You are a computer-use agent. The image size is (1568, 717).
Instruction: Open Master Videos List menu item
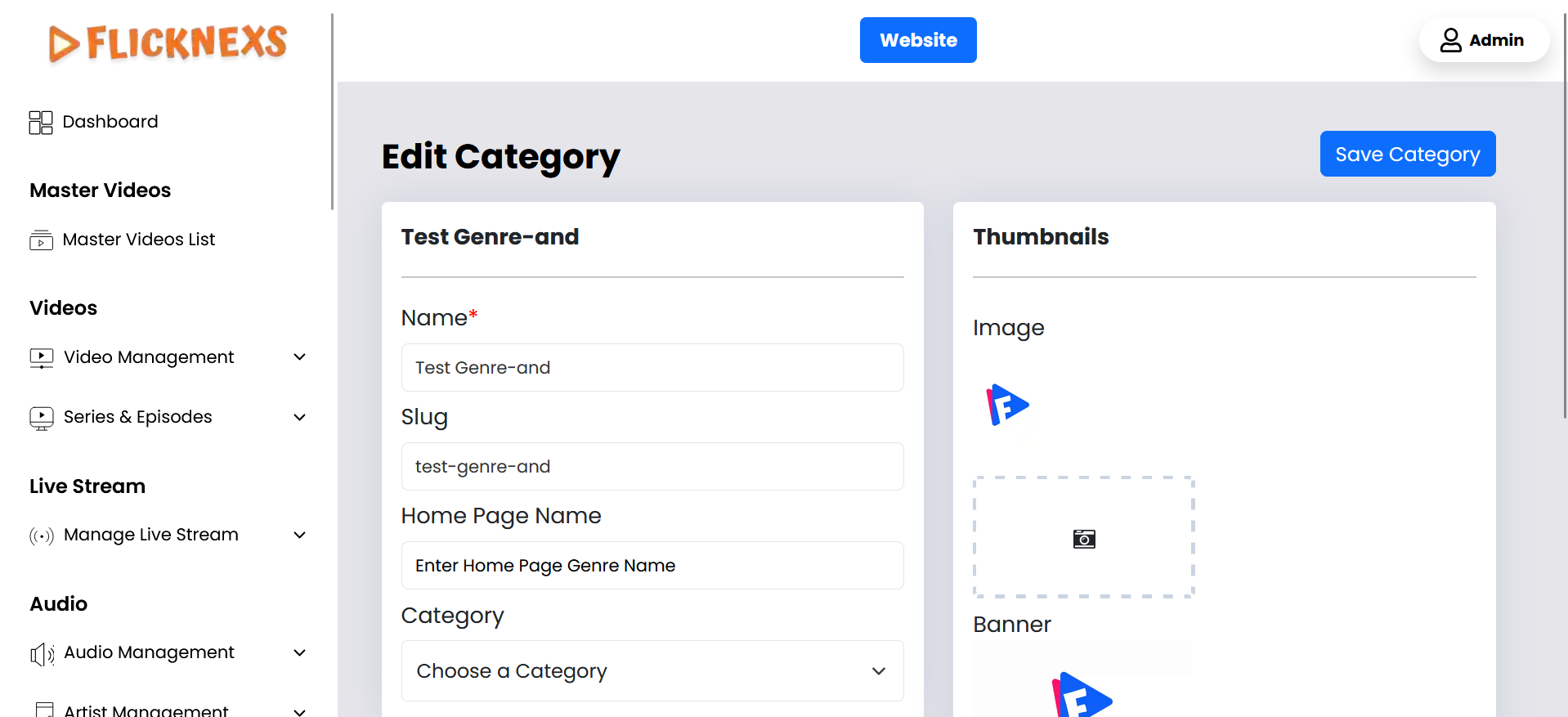[x=139, y=240]
